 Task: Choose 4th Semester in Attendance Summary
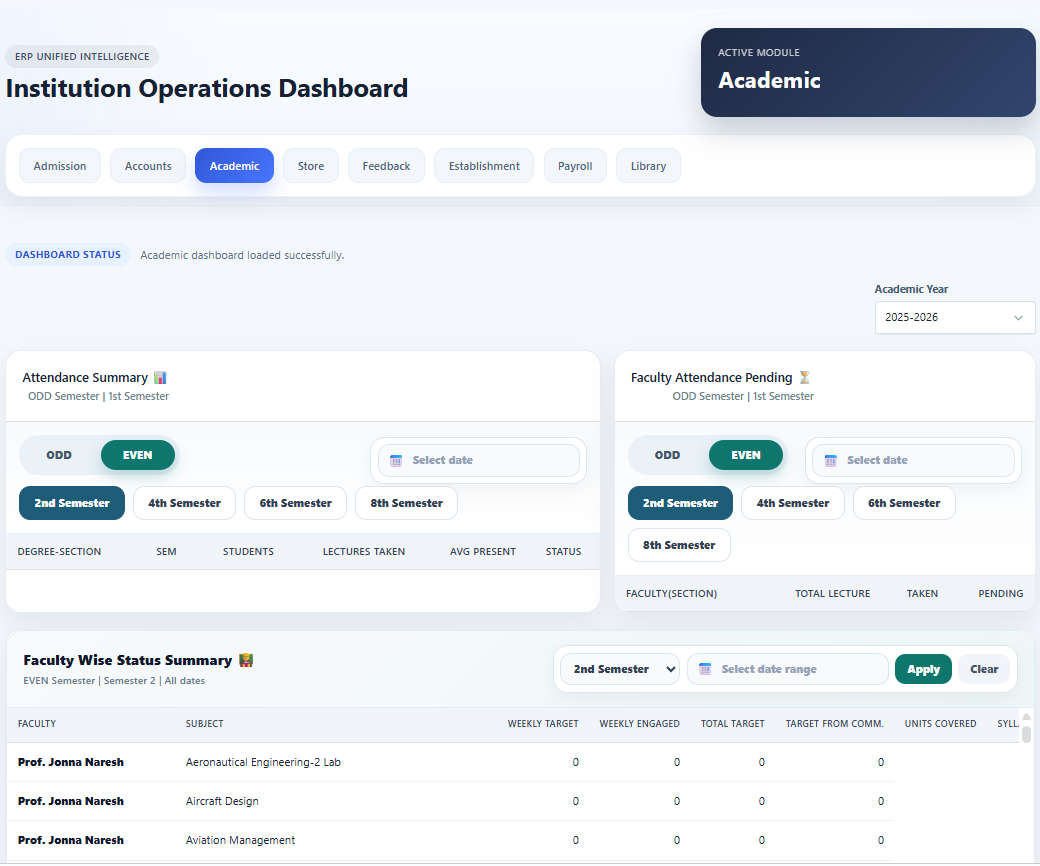tap(184, 503)
